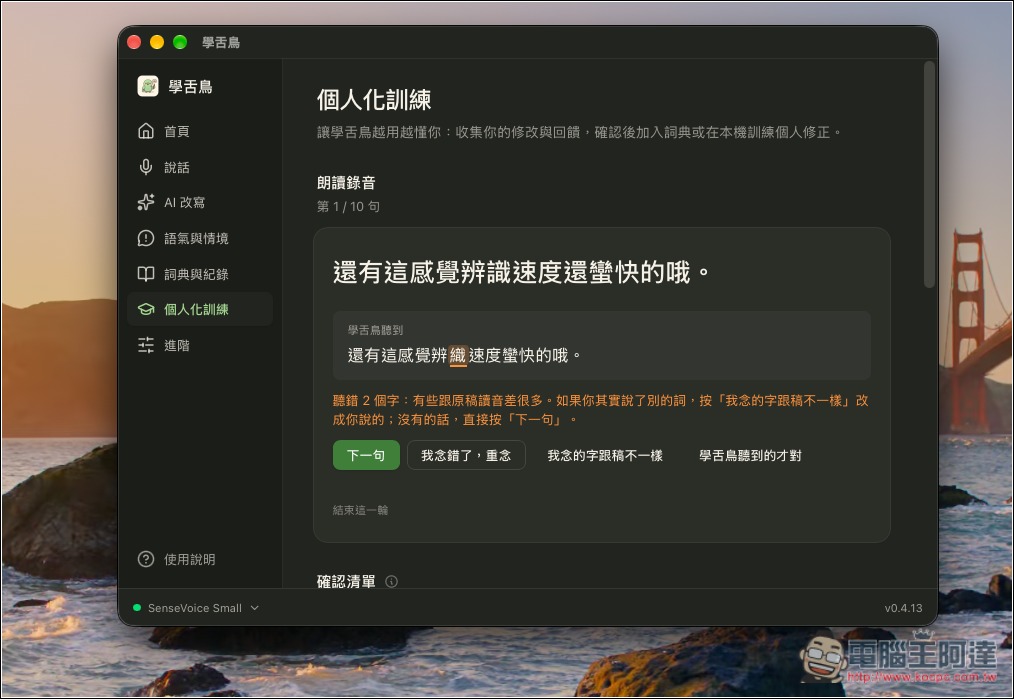Click the graduation cap icon for 個人化訓練

coord(146,309)
